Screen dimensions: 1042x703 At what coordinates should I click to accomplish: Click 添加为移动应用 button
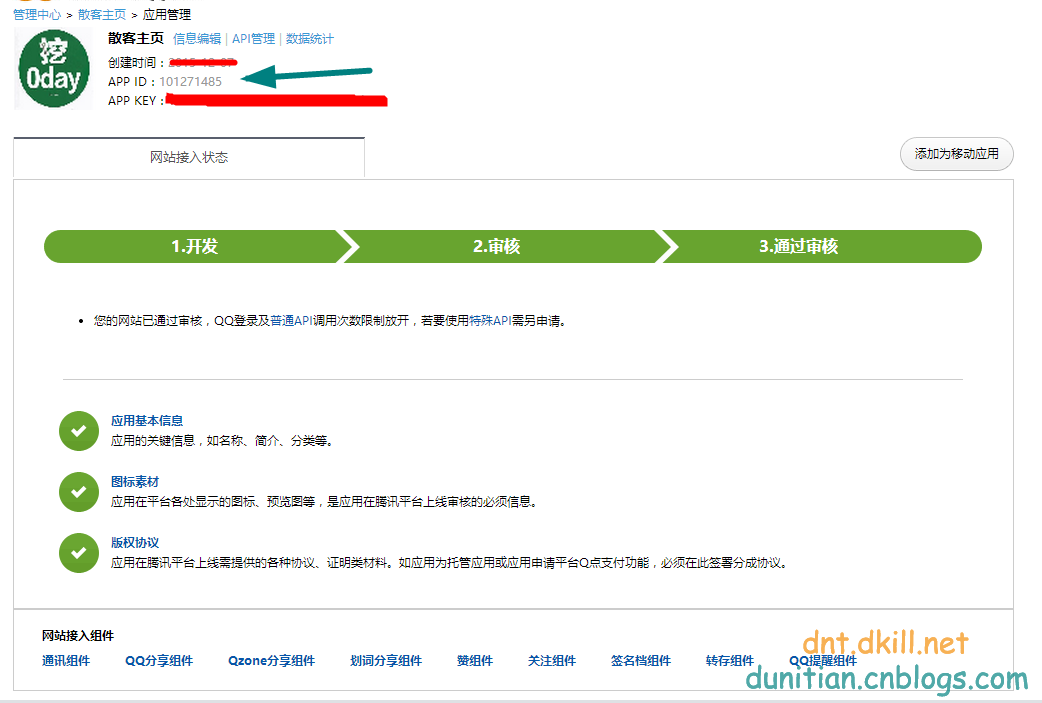tap(956, 154)
